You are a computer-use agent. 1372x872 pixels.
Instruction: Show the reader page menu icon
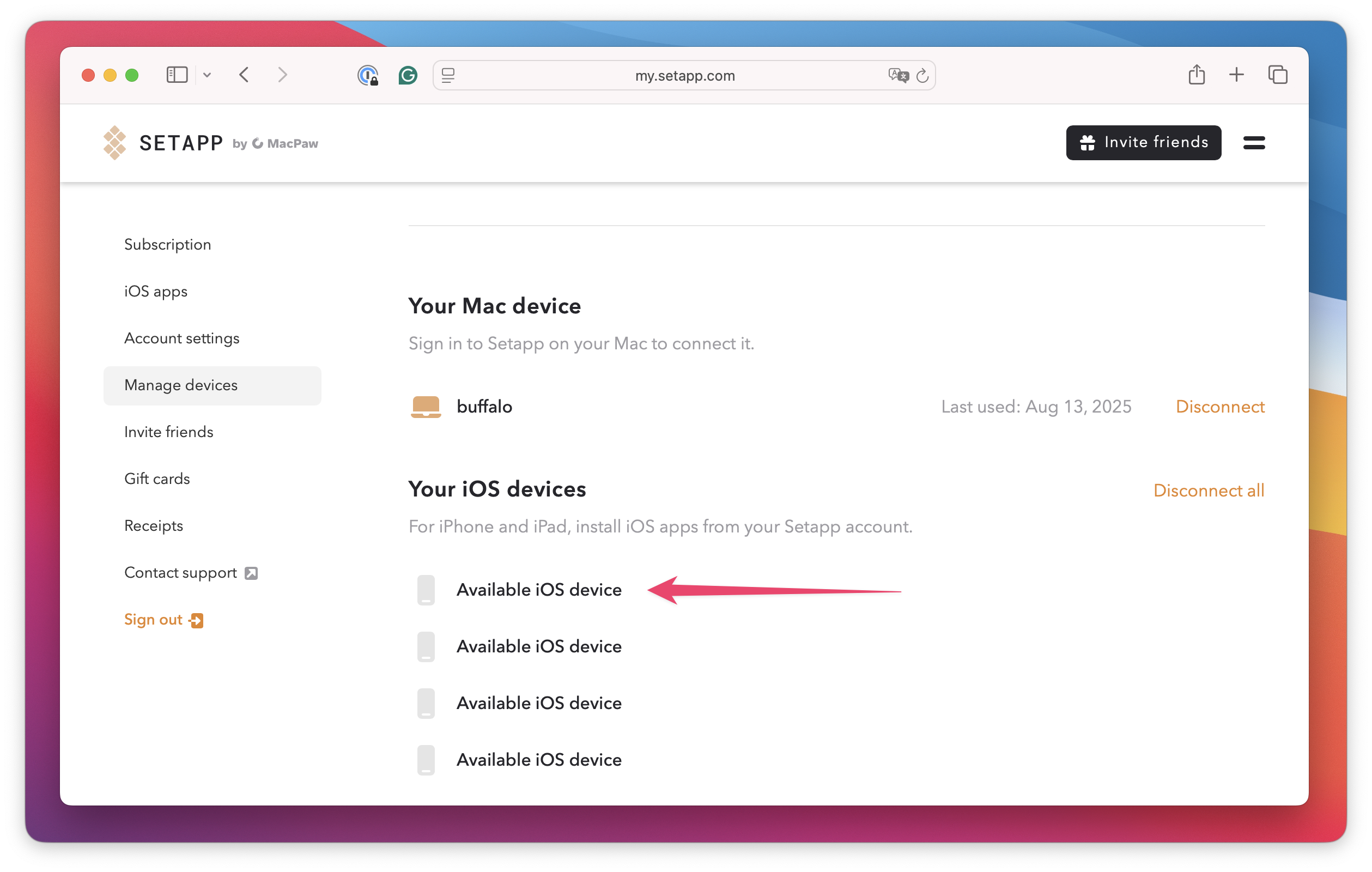click(448, 75)
